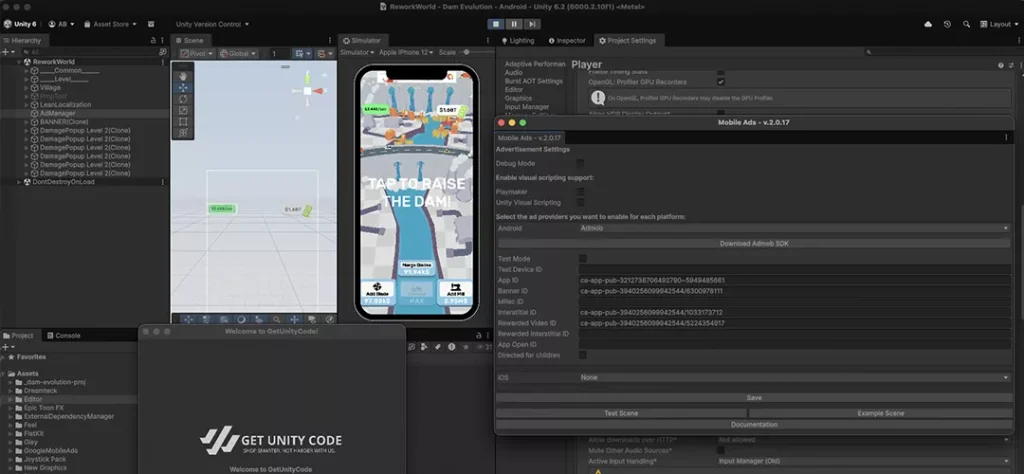Click the Documentation button
The height and width of the screenshot is (474, 1024).
tap(754, 424)
